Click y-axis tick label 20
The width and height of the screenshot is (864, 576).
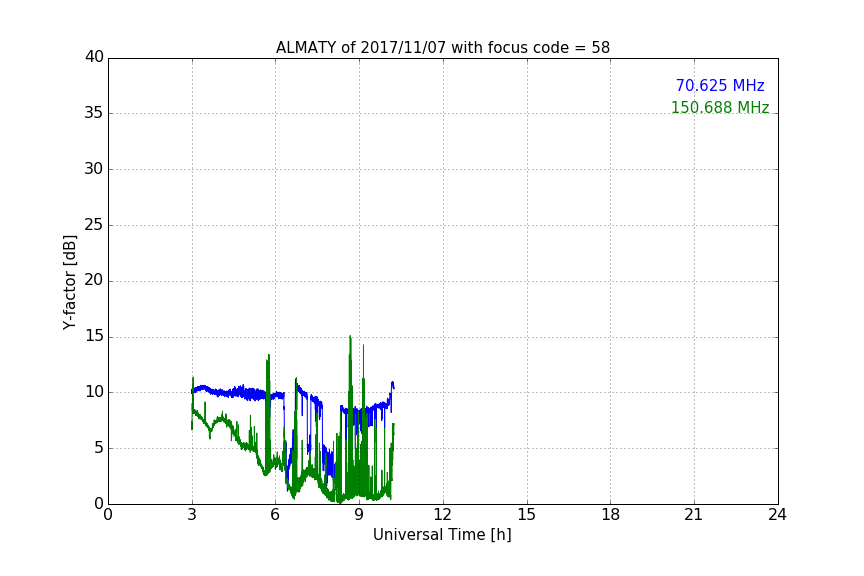point(94,280)
